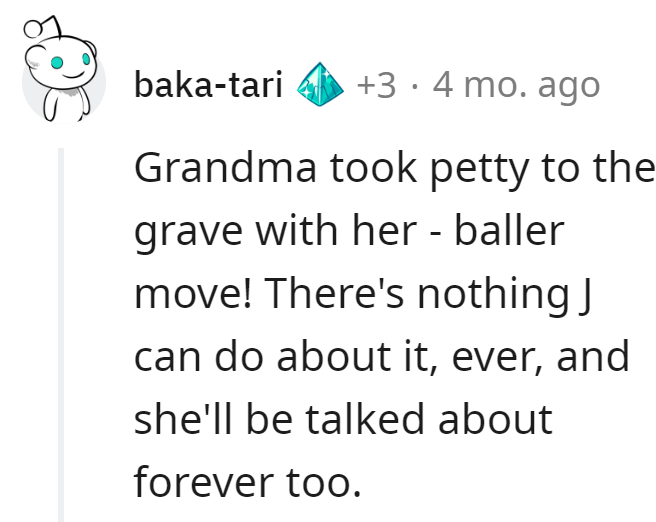The width and height of the screenshot is (656, 522).
Task: Click the word 'baller' in the comment
Action: pyautogui.click(x=509, y=230)
